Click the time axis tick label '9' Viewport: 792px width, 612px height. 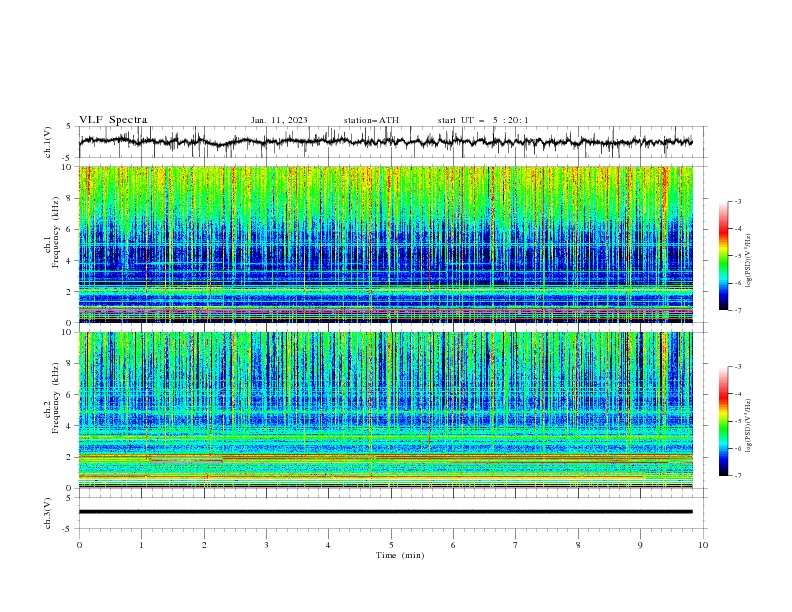(x=640, y=545)
